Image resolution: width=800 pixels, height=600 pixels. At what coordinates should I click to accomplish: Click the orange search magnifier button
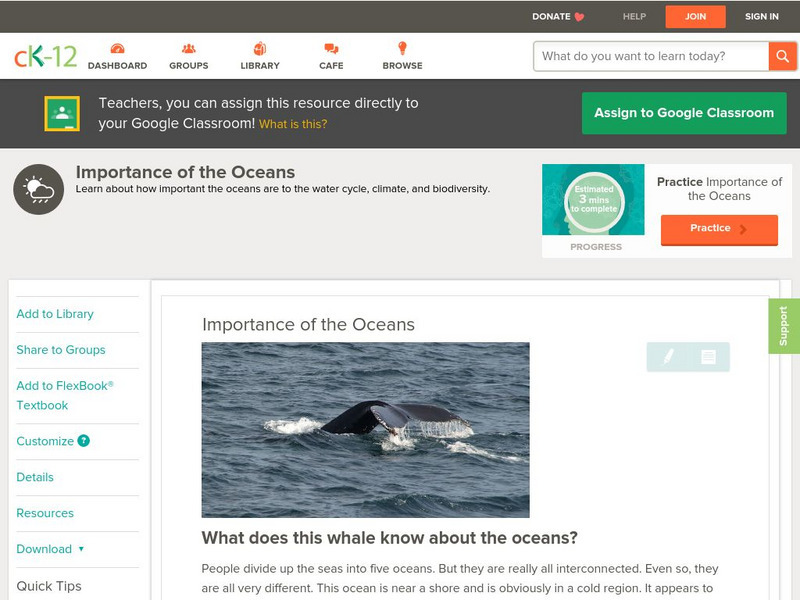pos(782,56)
